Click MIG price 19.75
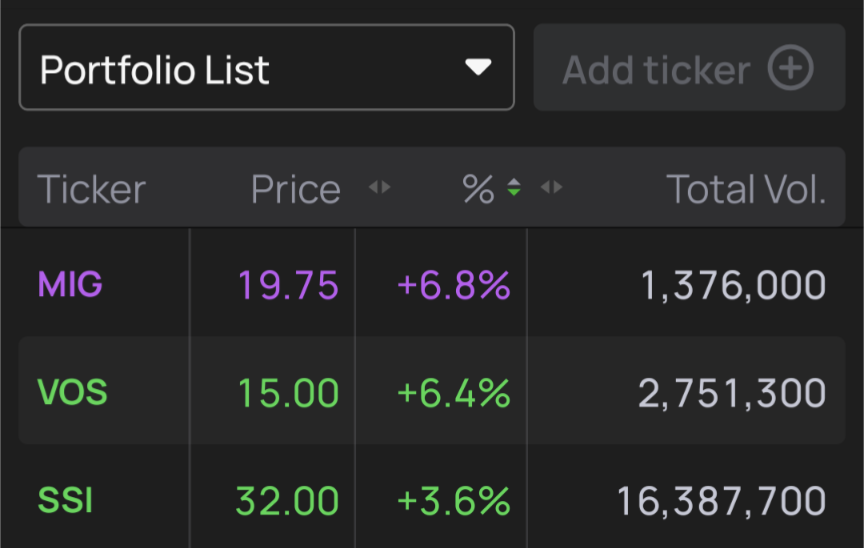Screen dimensions: 864x548 288,285
